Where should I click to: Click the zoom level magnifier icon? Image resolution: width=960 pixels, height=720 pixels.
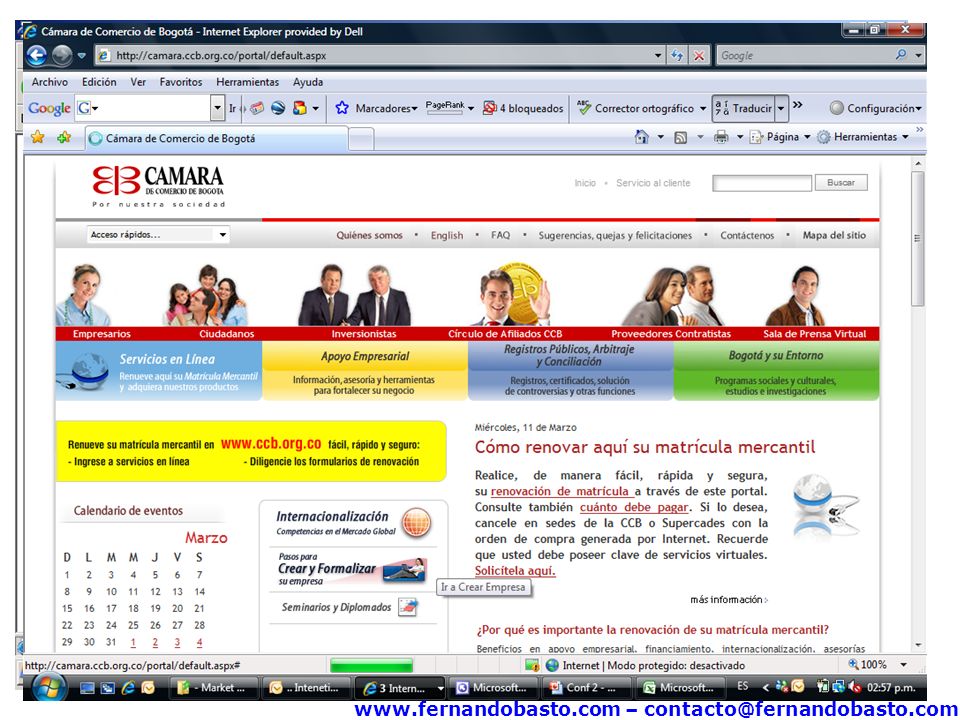pyautogui.click(x=853, y=664)
